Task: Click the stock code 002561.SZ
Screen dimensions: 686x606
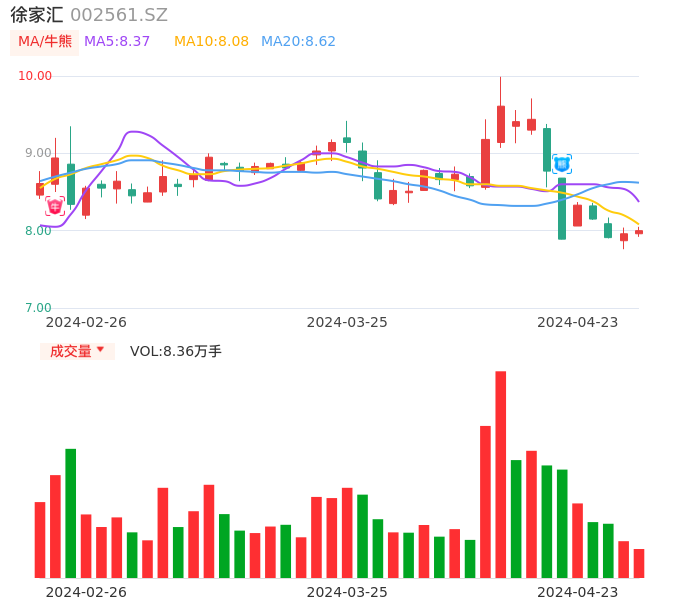Action: pos(119,15)
